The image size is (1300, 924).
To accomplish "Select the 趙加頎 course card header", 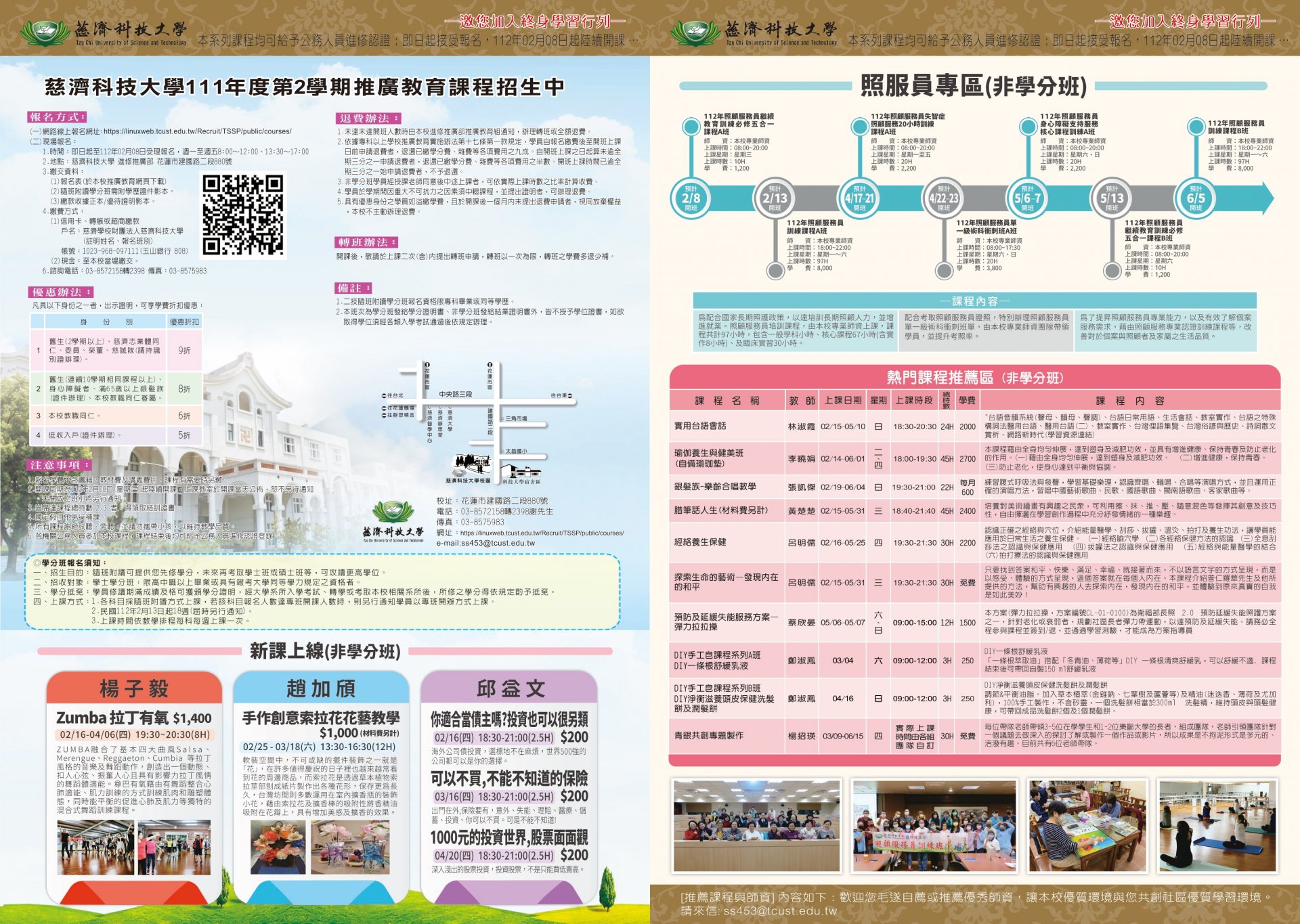I will coord(321,688).
